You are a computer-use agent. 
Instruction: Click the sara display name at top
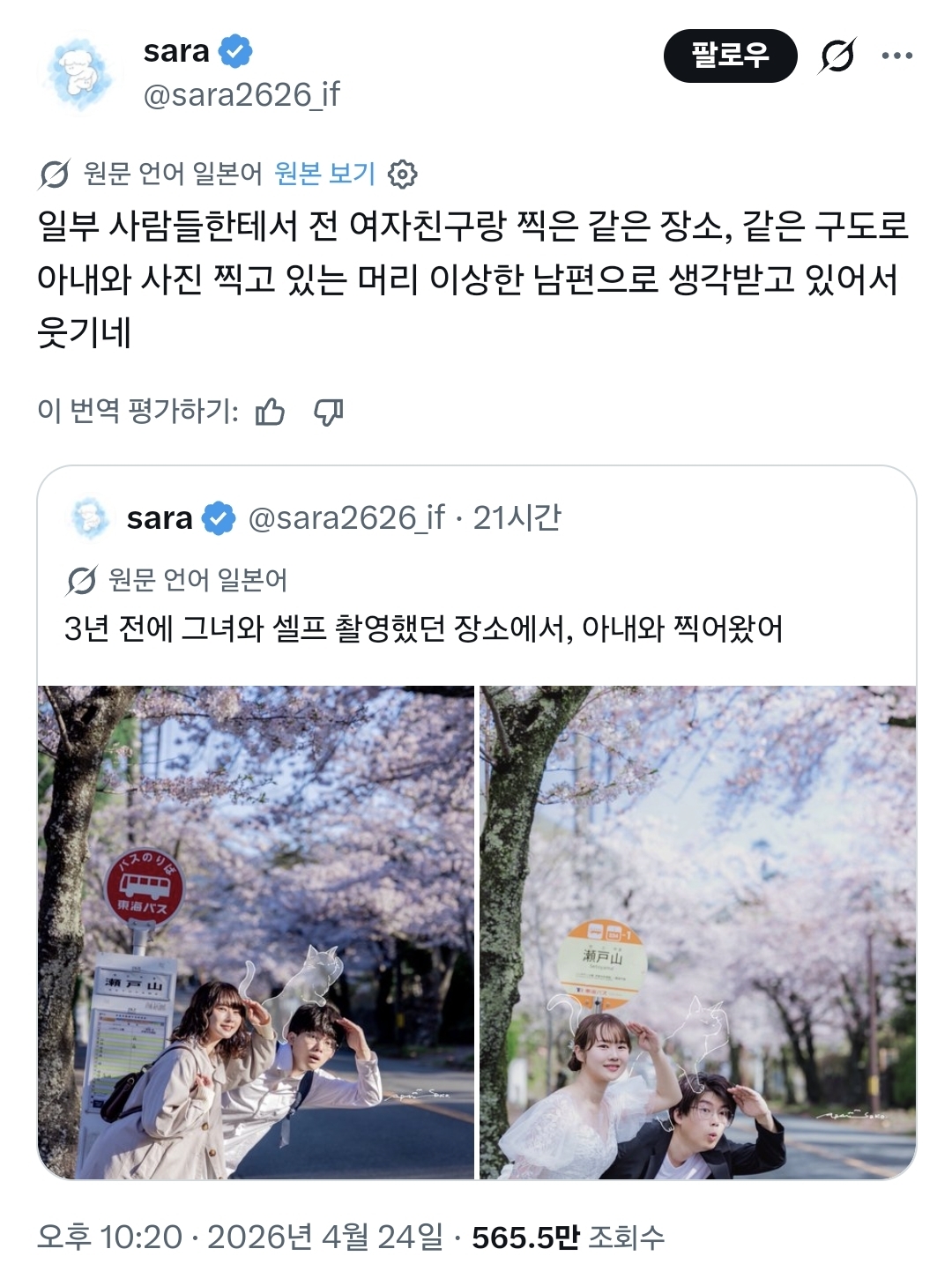[x=176, y=51]
